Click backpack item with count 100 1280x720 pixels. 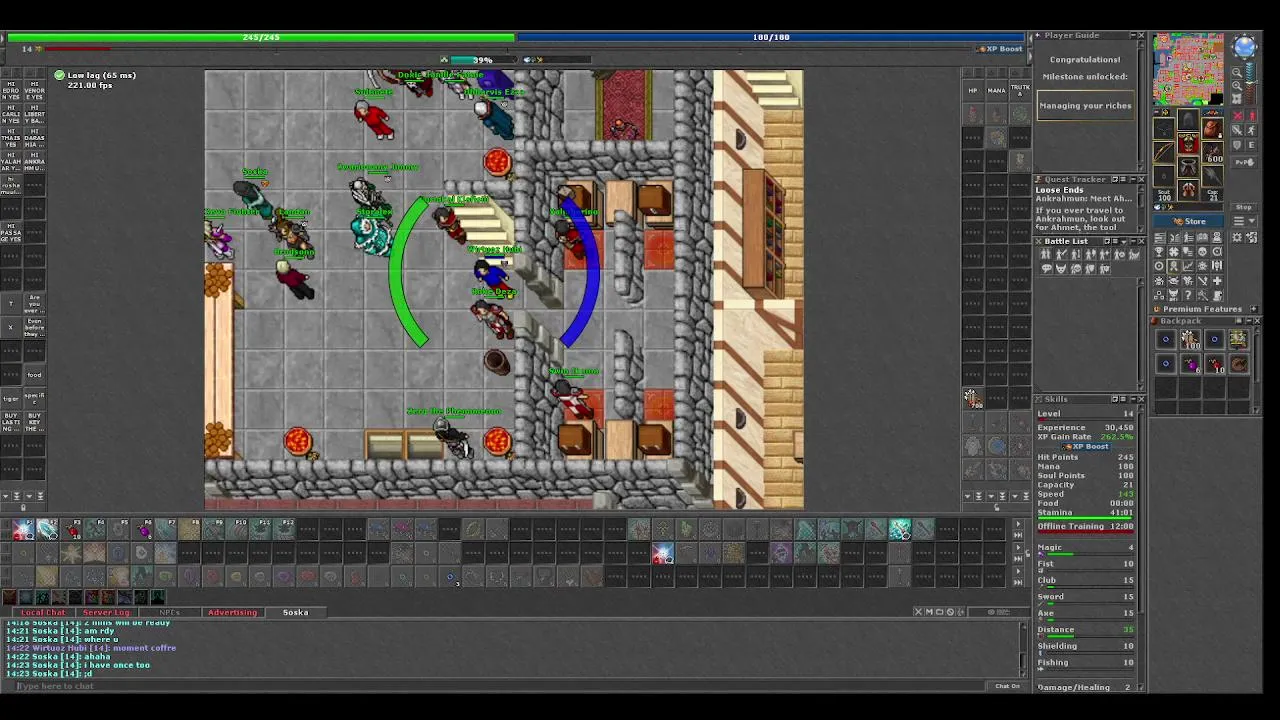pos(1190,339)
